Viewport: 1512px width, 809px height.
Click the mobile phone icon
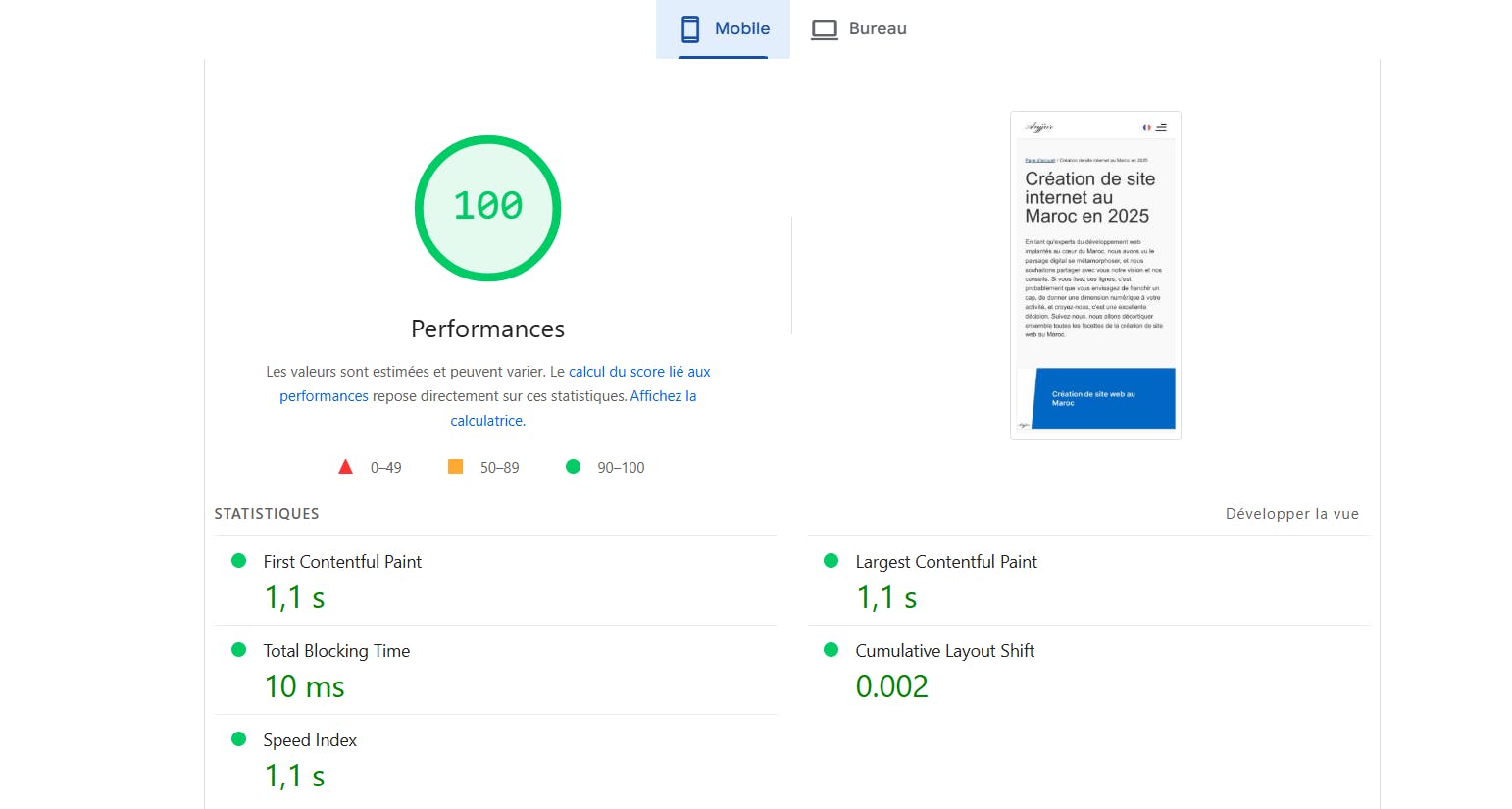[x=690, y=29]
